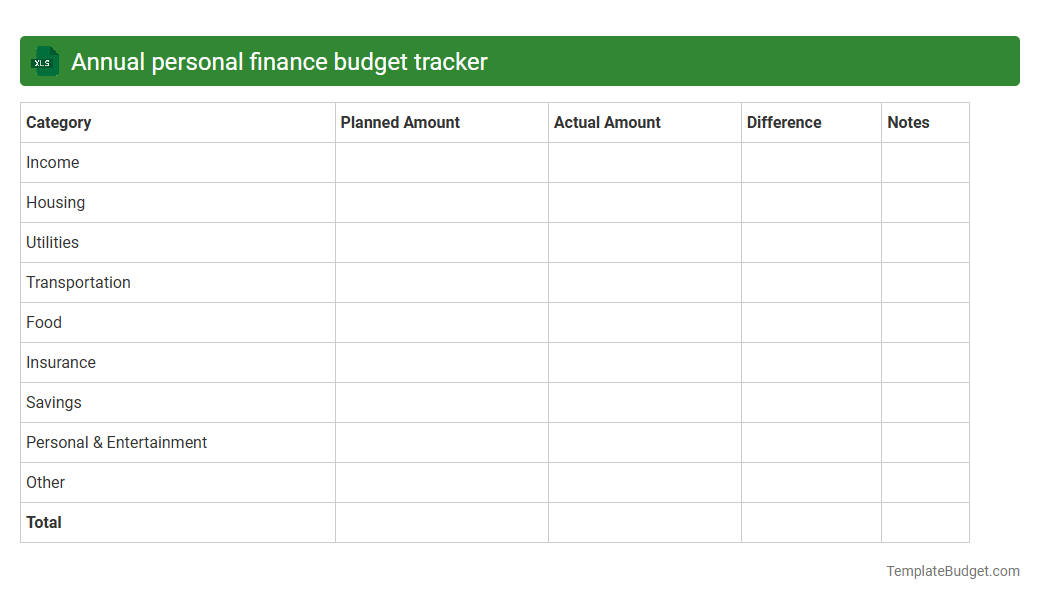Click the Housing row label
Image resolution: width=1040 pixels, height=600 pixels.
click(x=55, y=202)
